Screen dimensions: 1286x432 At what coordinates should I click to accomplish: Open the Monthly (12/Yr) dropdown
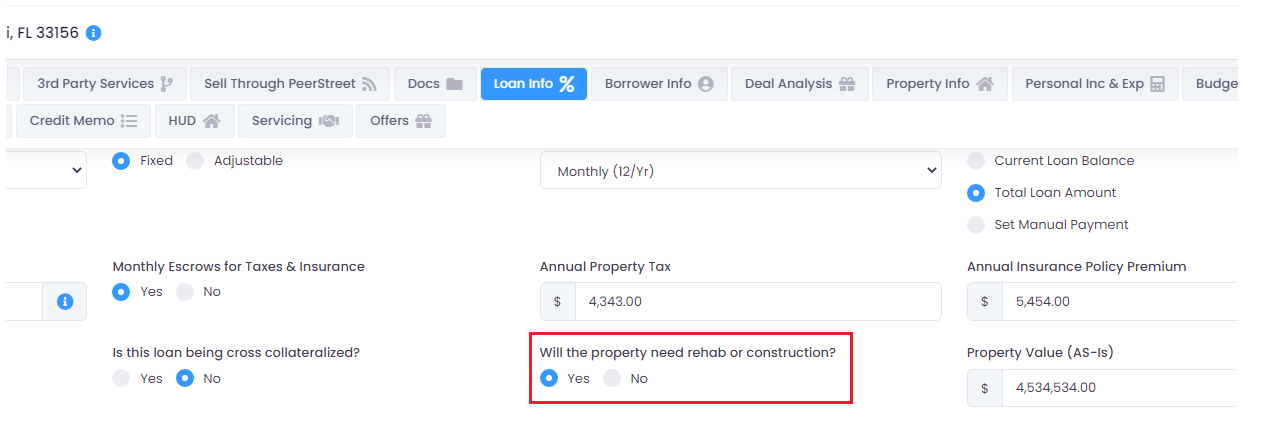(x=740, y=171)
